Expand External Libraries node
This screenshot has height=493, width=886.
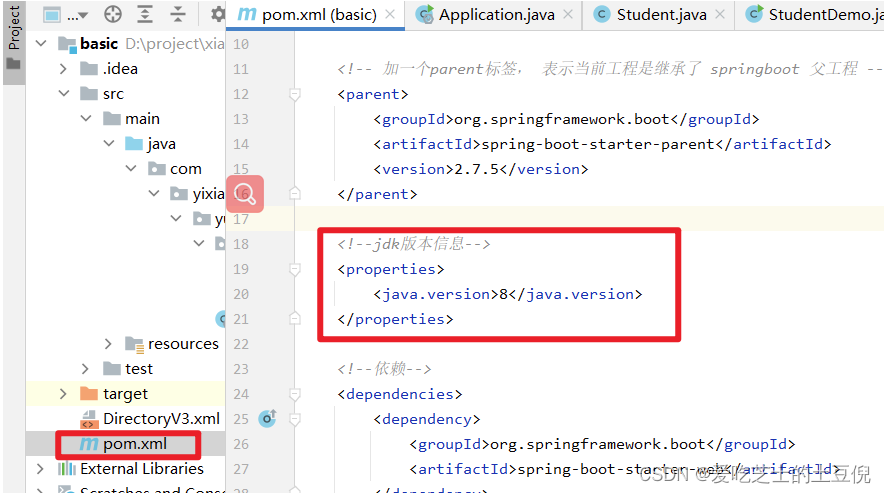(x=40, y=469)
